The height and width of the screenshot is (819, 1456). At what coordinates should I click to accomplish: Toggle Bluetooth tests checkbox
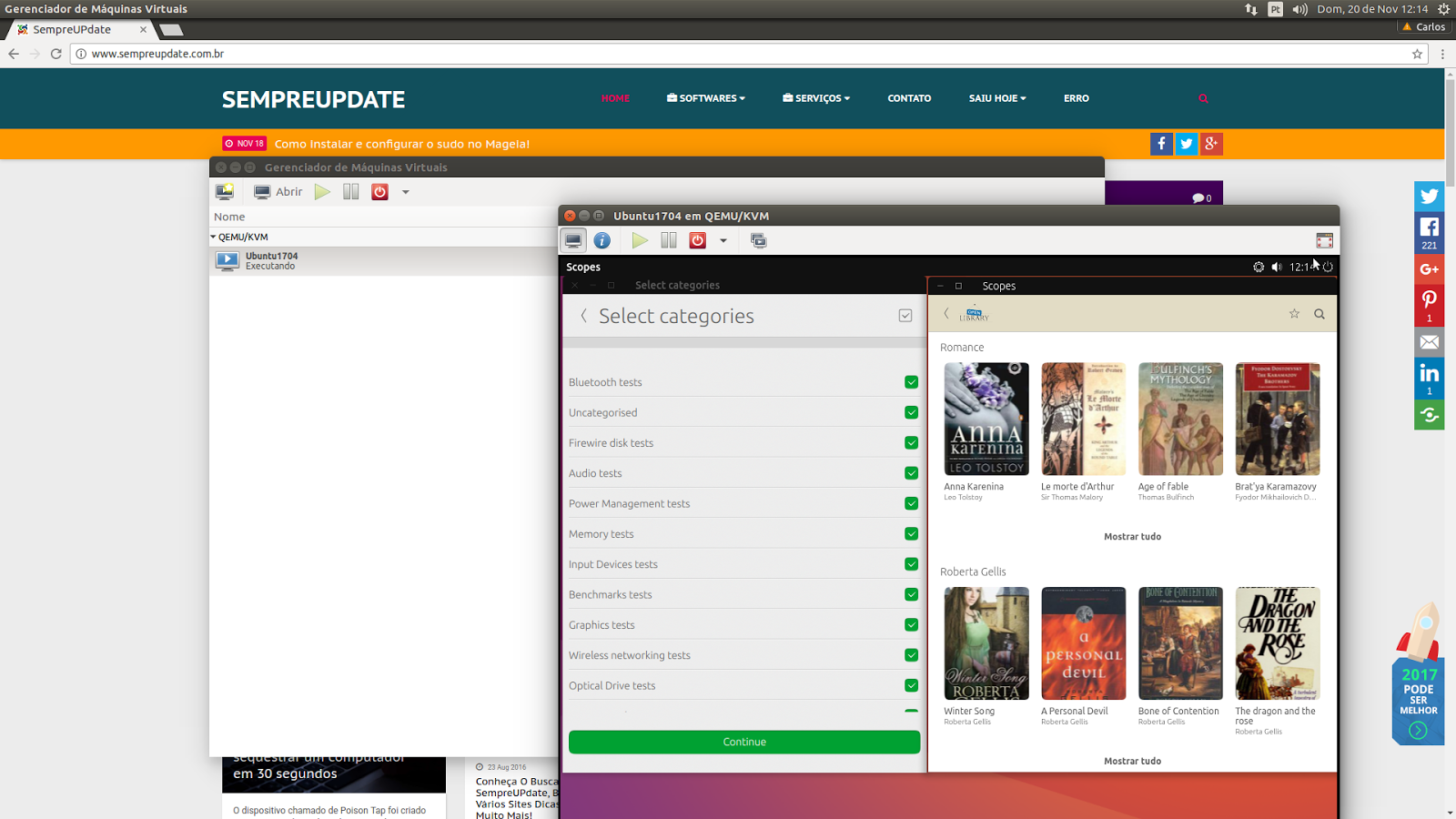pos(911,382)
